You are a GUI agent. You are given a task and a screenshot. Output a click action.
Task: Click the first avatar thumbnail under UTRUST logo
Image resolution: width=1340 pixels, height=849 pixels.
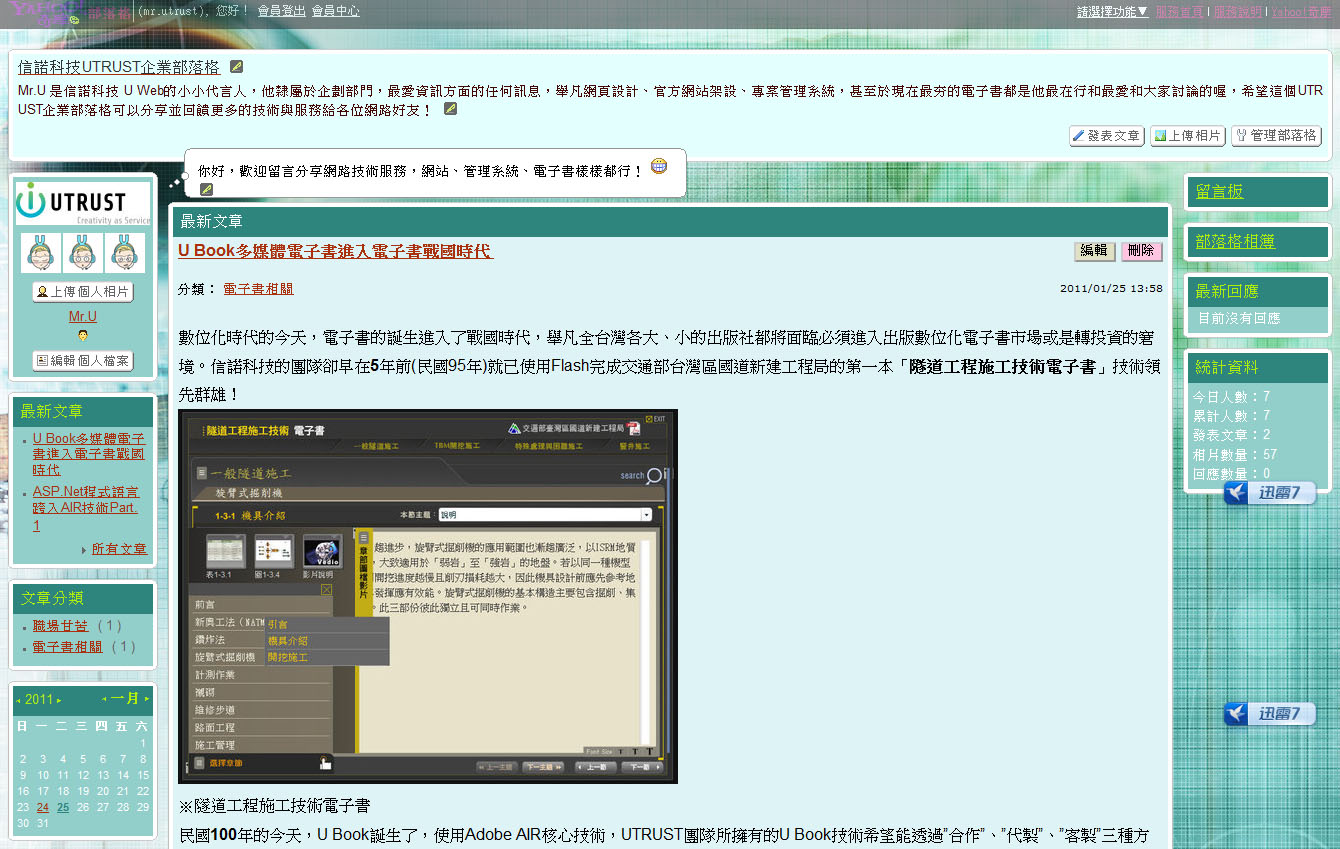tap(41, 254)
